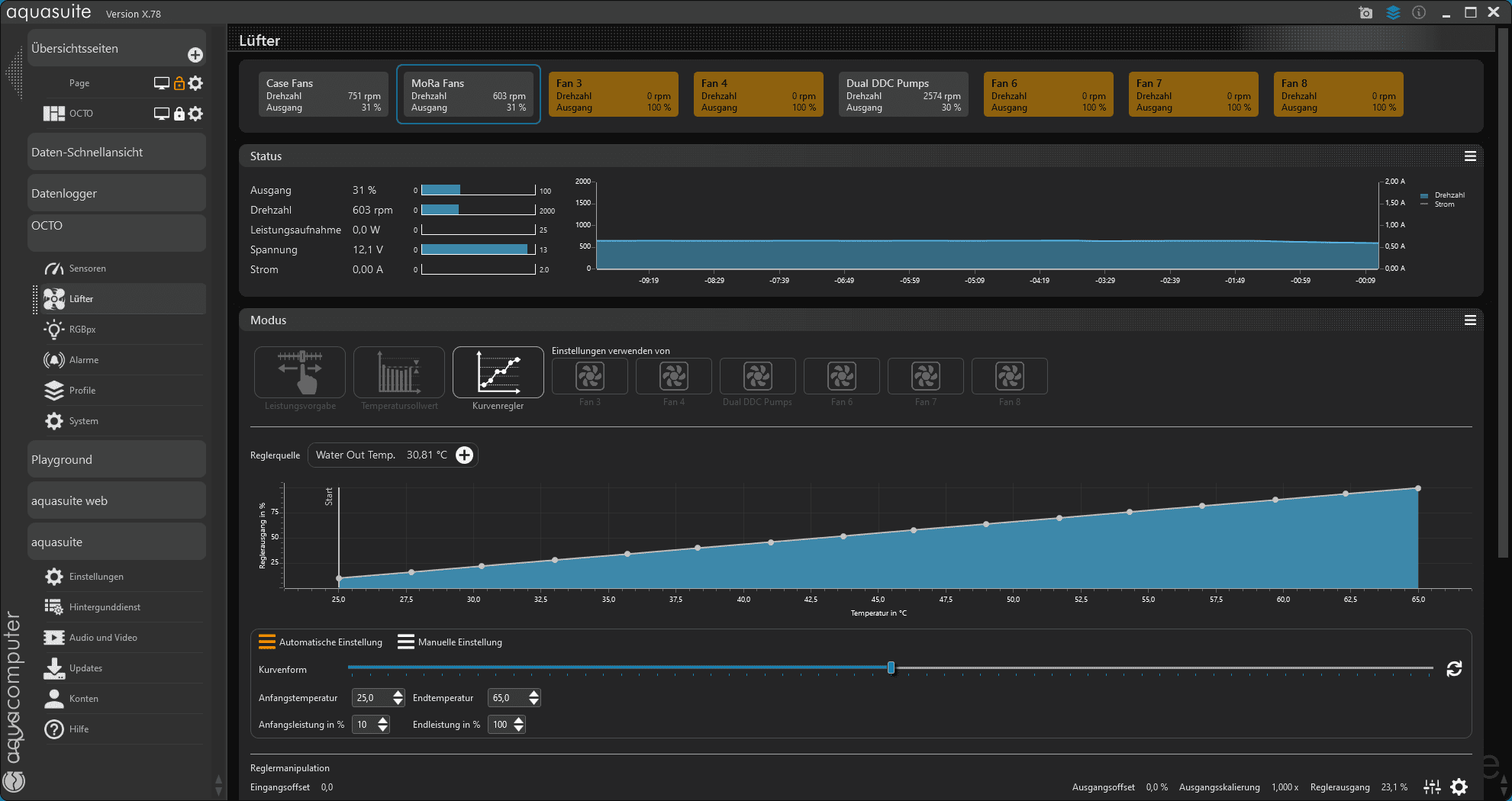Use settings from Fan 7

click(x=926, y=376)
